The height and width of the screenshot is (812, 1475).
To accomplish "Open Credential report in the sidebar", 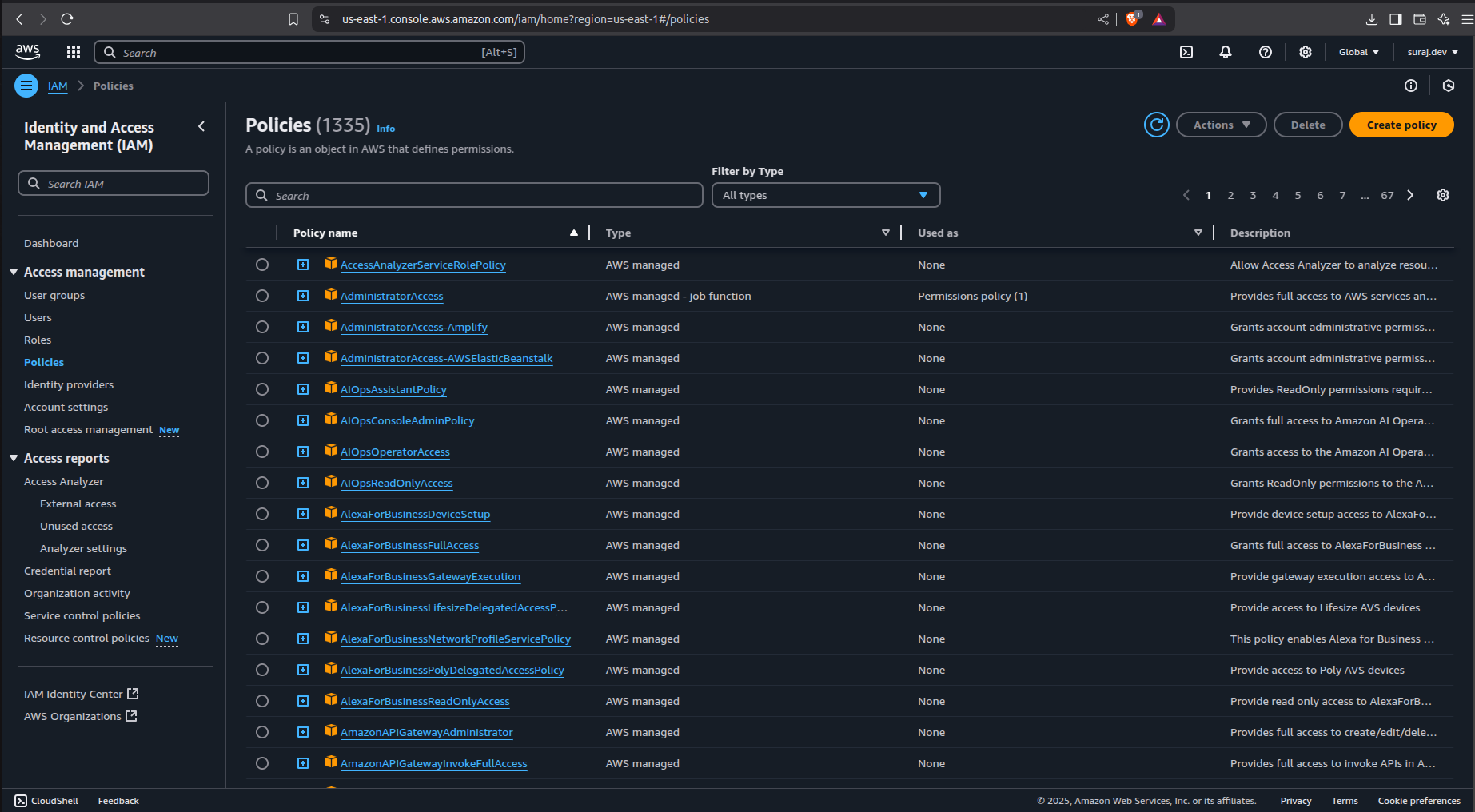I will pos(67,571).
